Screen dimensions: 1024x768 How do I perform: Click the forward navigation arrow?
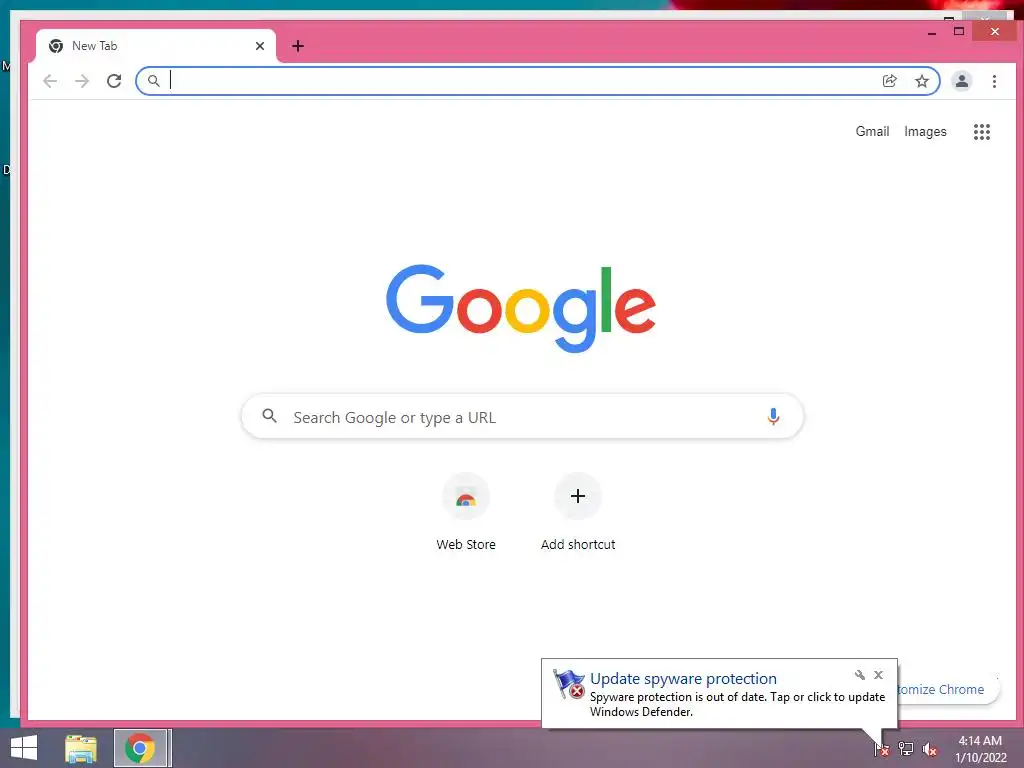(82, 81)
